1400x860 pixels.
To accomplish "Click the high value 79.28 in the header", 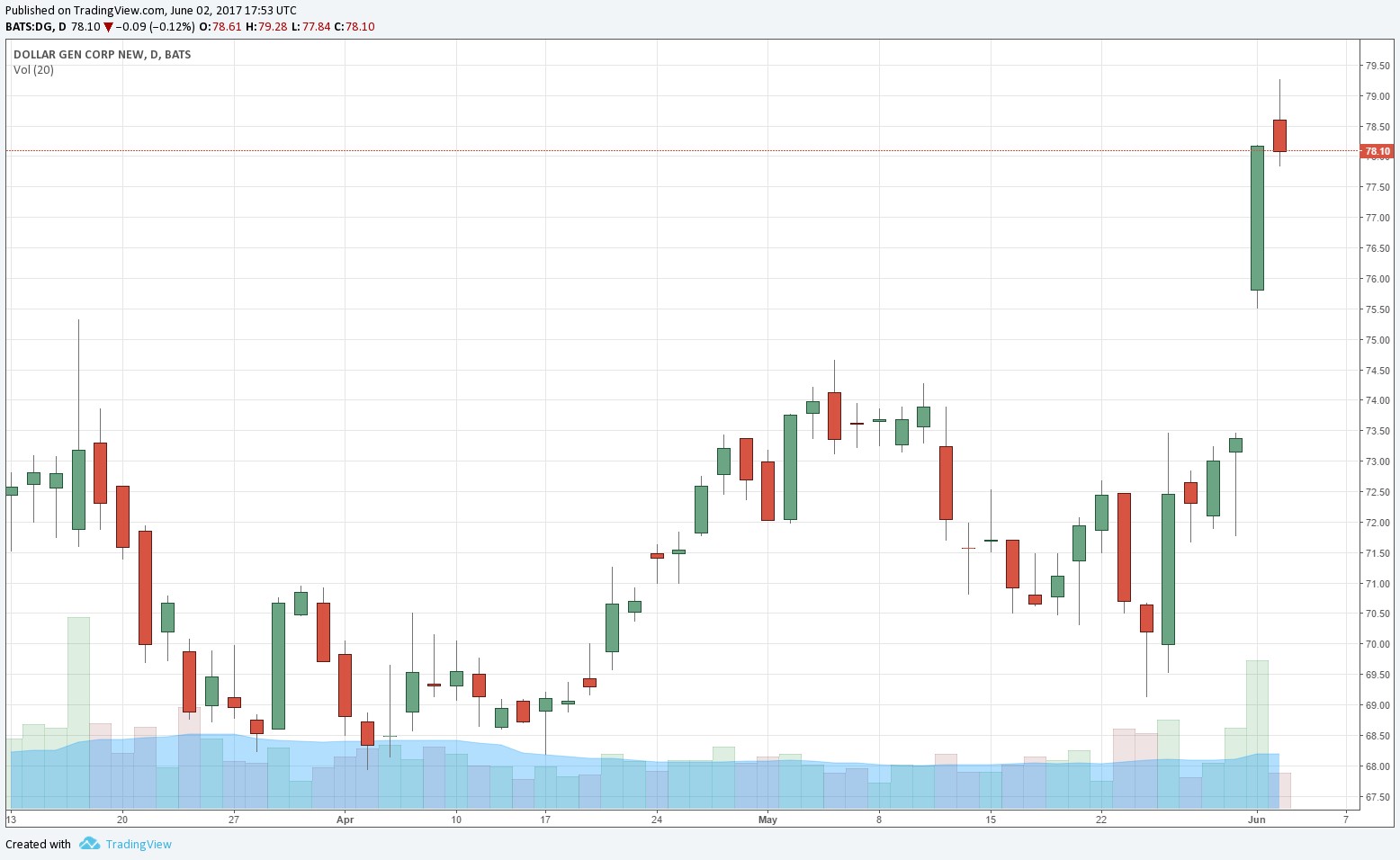I will [x=272, y=27].
